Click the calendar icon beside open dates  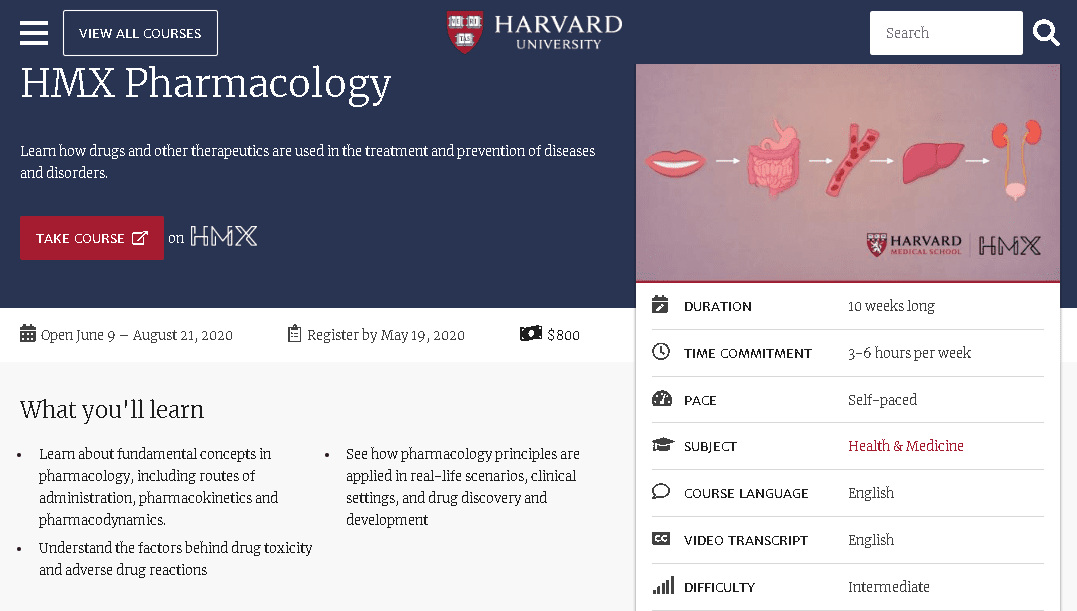pos(27,334)
